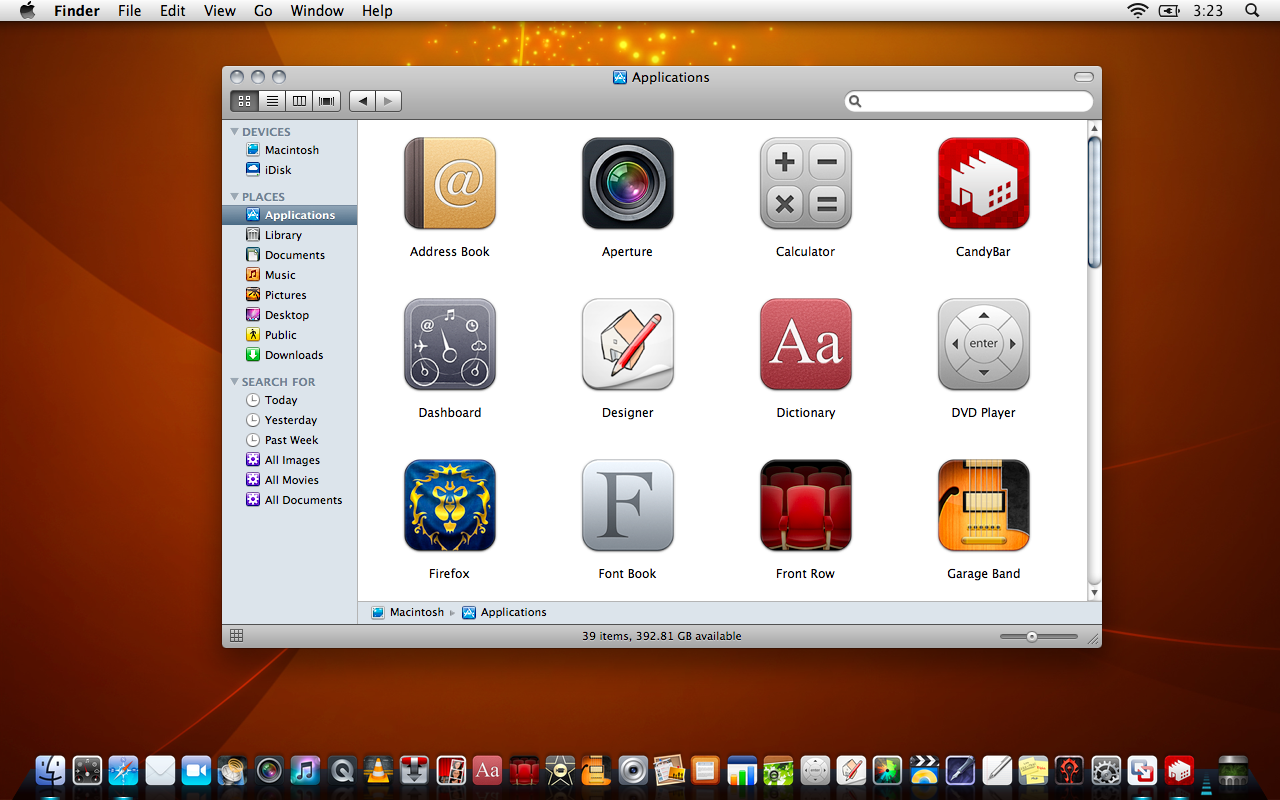Switch to column view
Screen dimensions: 1280x800
tap(299, 100)
